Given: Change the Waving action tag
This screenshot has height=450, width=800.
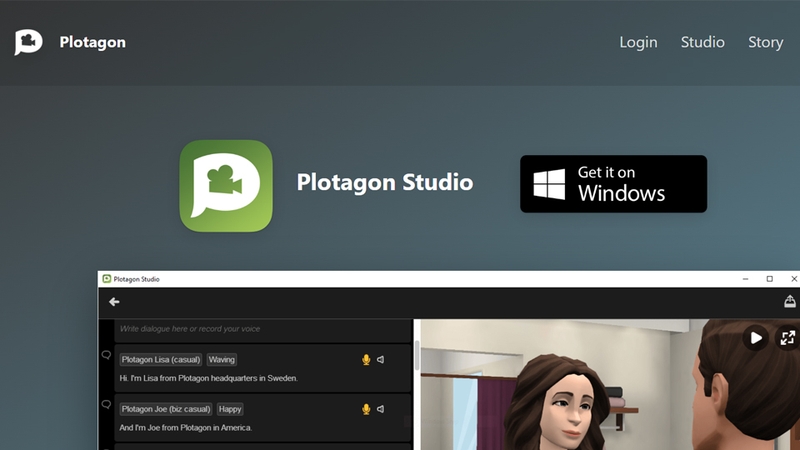Looking at the screenshot, I should pyautogui.click(x=221, y=360).
